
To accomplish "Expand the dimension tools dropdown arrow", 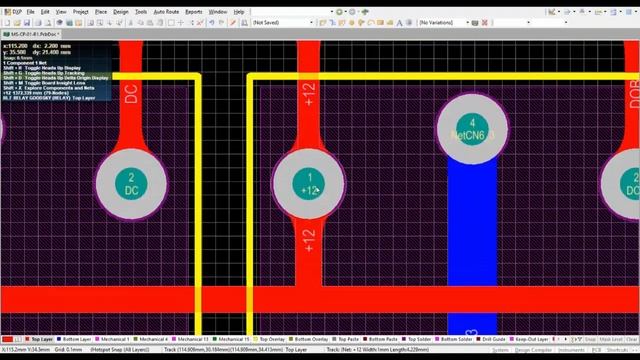I will (x=605, y=12).
